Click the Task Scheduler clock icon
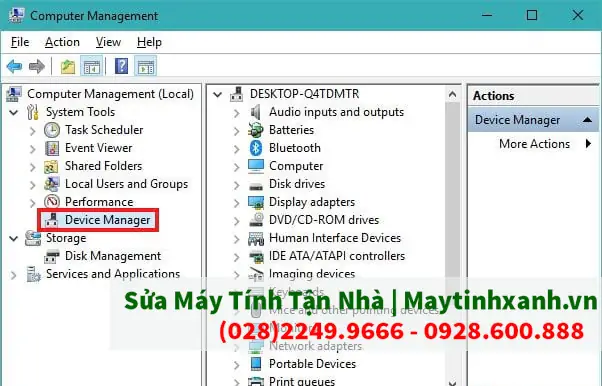Viewport: 602px width, 386px height. tap(52, 130)
